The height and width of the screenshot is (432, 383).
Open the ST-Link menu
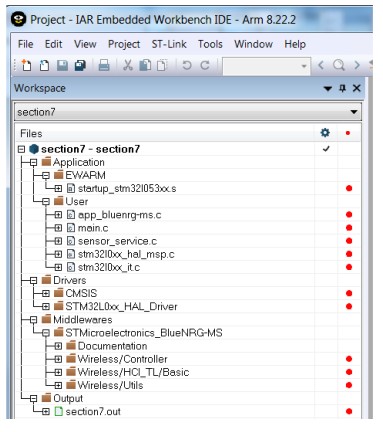click(x=169, y=44)
